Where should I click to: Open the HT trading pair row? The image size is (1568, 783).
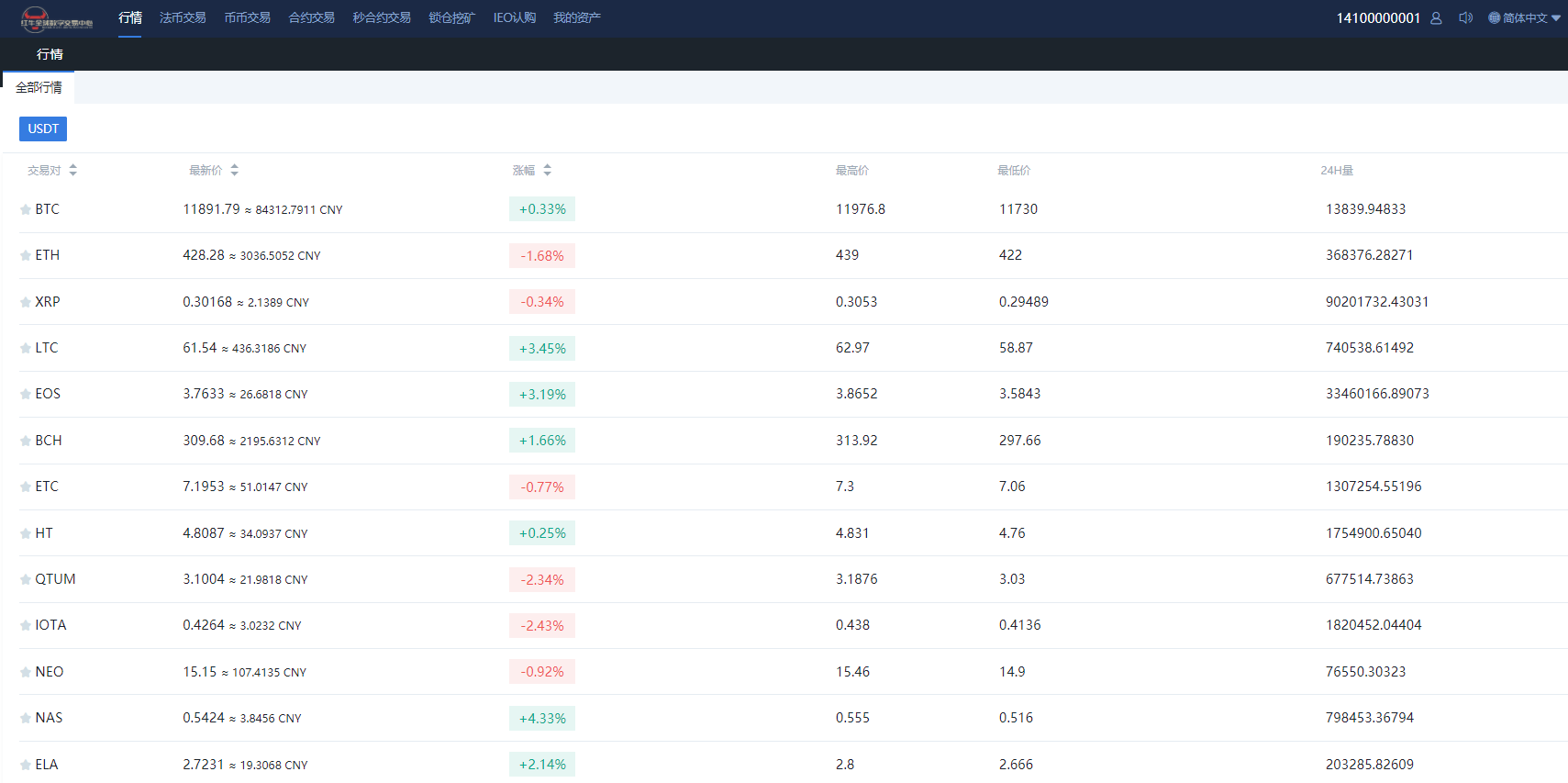click(44, 533)
